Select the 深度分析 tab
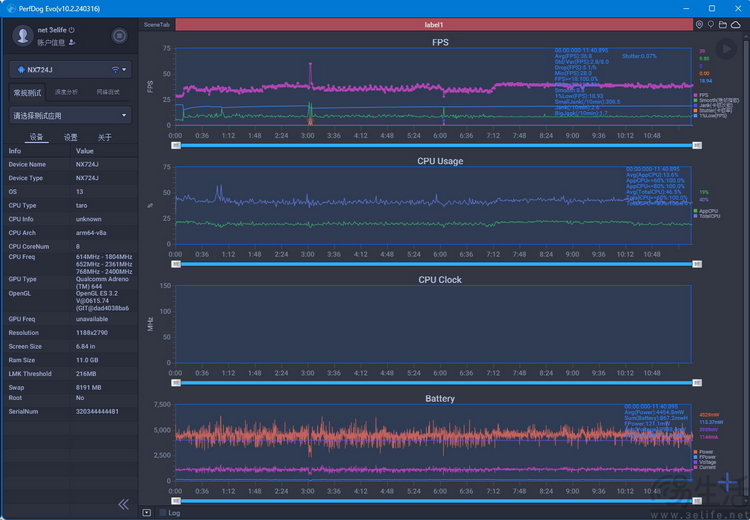Screen dimensions: 750x520 click(66, 92)
